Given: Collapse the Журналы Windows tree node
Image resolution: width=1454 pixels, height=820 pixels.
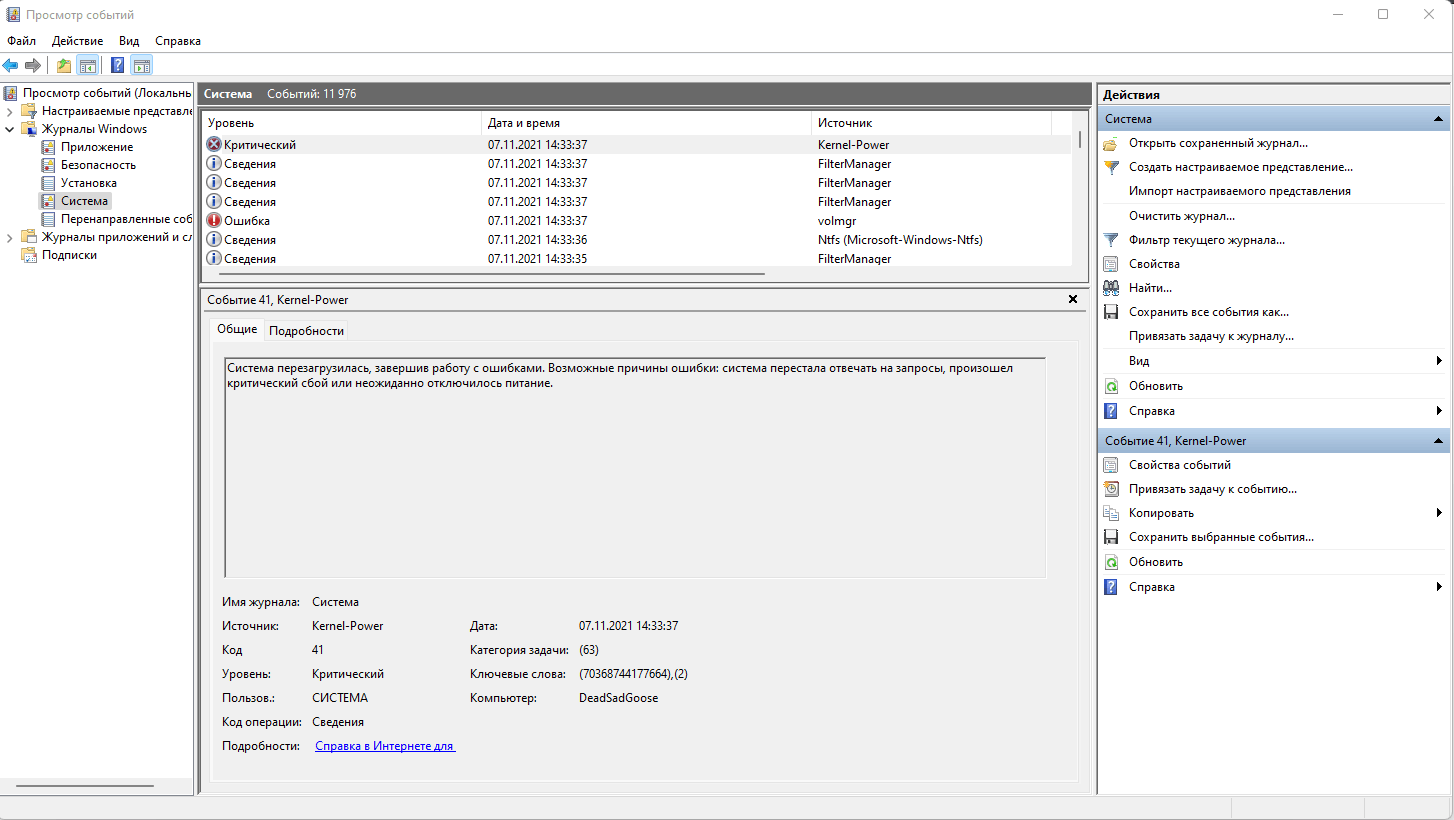Looking at the screenshot, I should 9,129.
